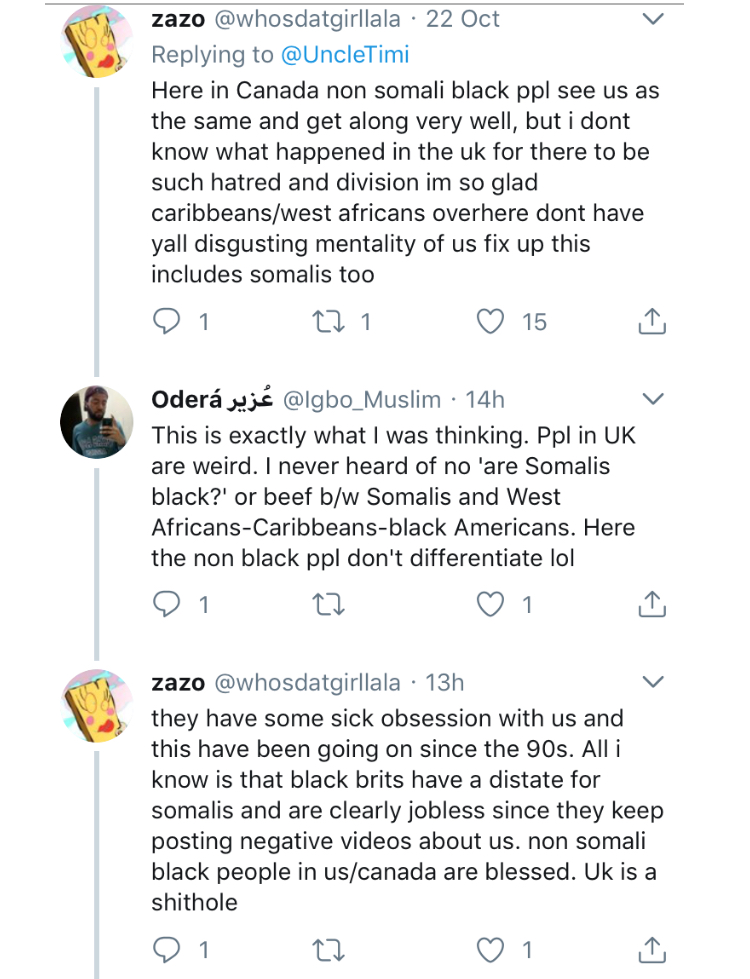Like zazo's tweet with 15 likes
The image size is (750, 979).
[489, 322]
